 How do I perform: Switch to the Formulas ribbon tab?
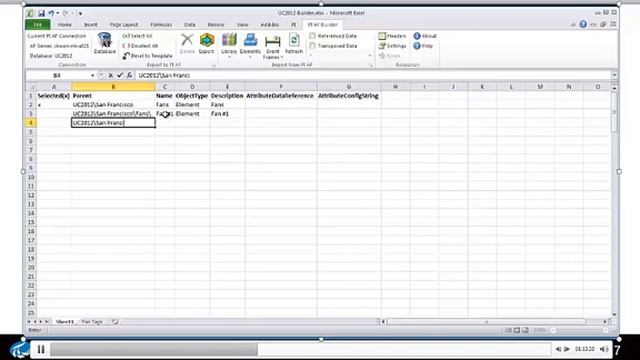tap(161, 24)
